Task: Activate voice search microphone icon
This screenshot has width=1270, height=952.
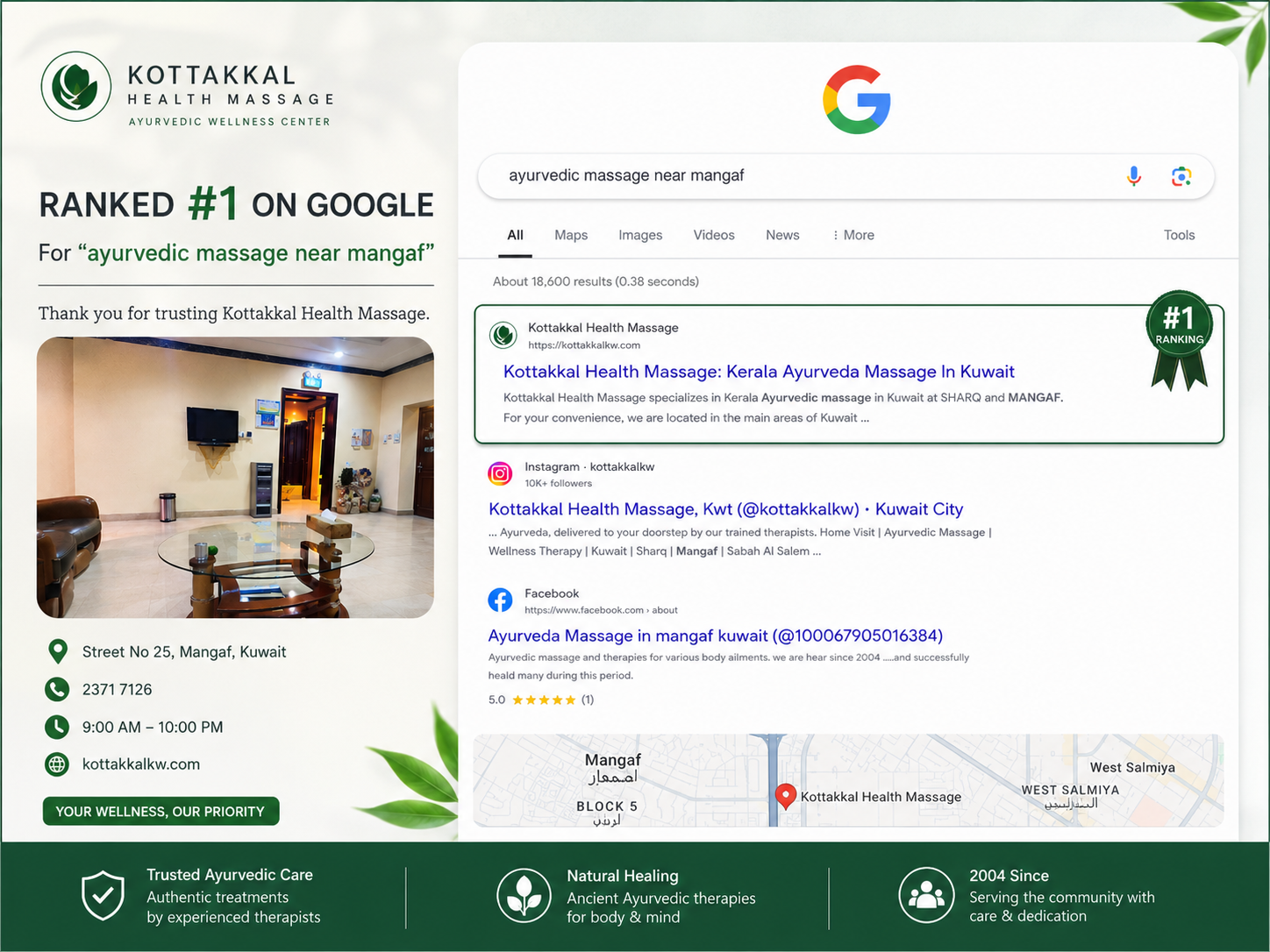Action: click(1134, 176)
